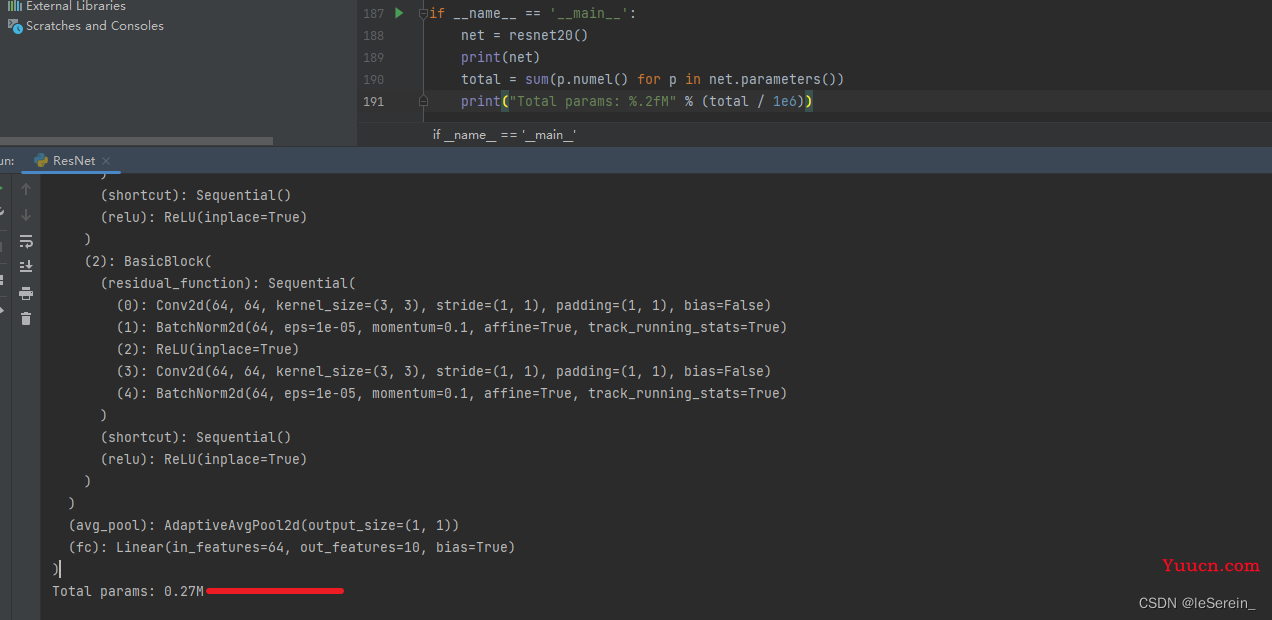Click line number 189 in the gutter
Screen dimensions: 1272x620
point(373,57)
